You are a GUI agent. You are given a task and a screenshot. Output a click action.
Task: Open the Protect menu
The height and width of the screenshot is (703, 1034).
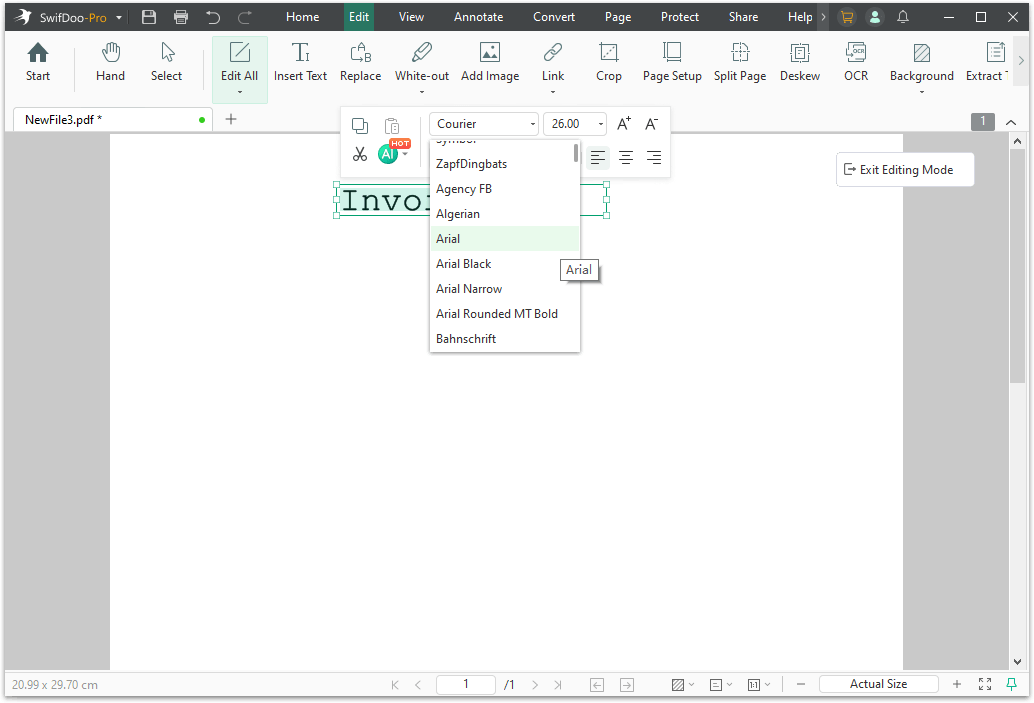pyautogui.click(x=679, y=17)
